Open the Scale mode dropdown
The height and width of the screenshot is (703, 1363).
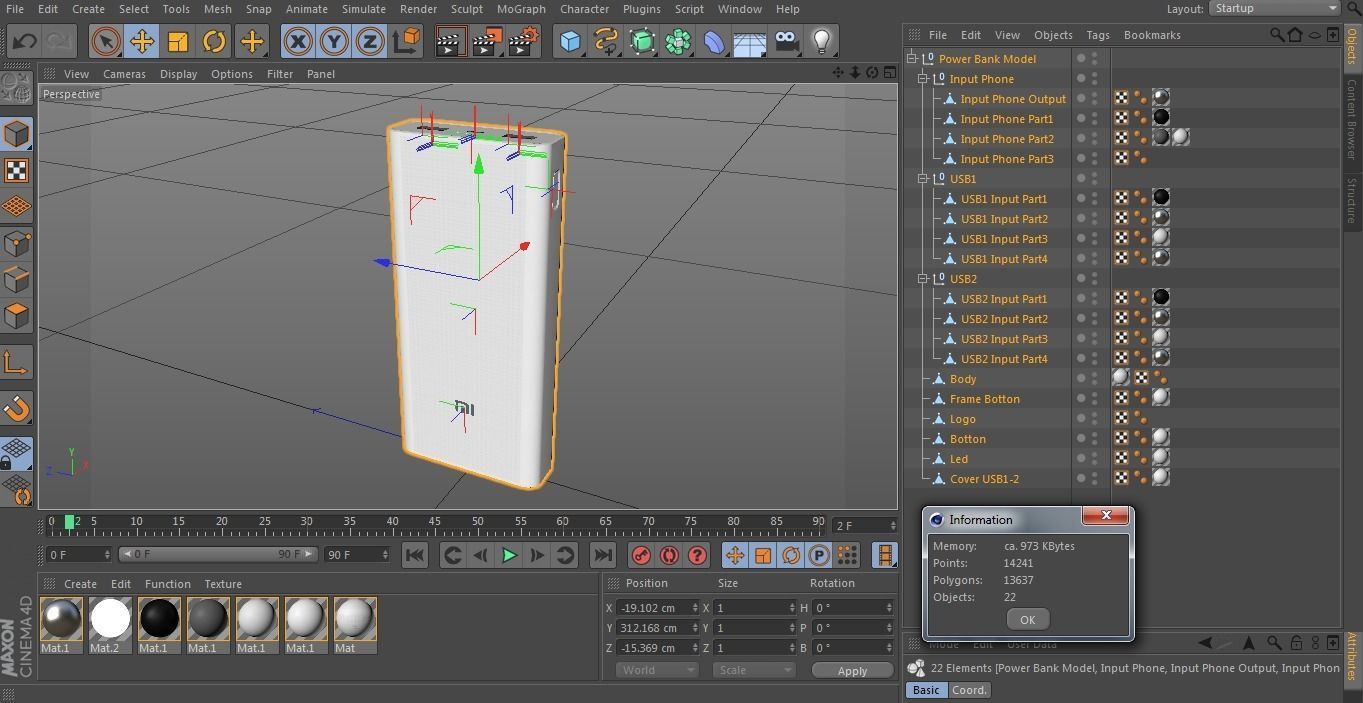tap(754, 670)
